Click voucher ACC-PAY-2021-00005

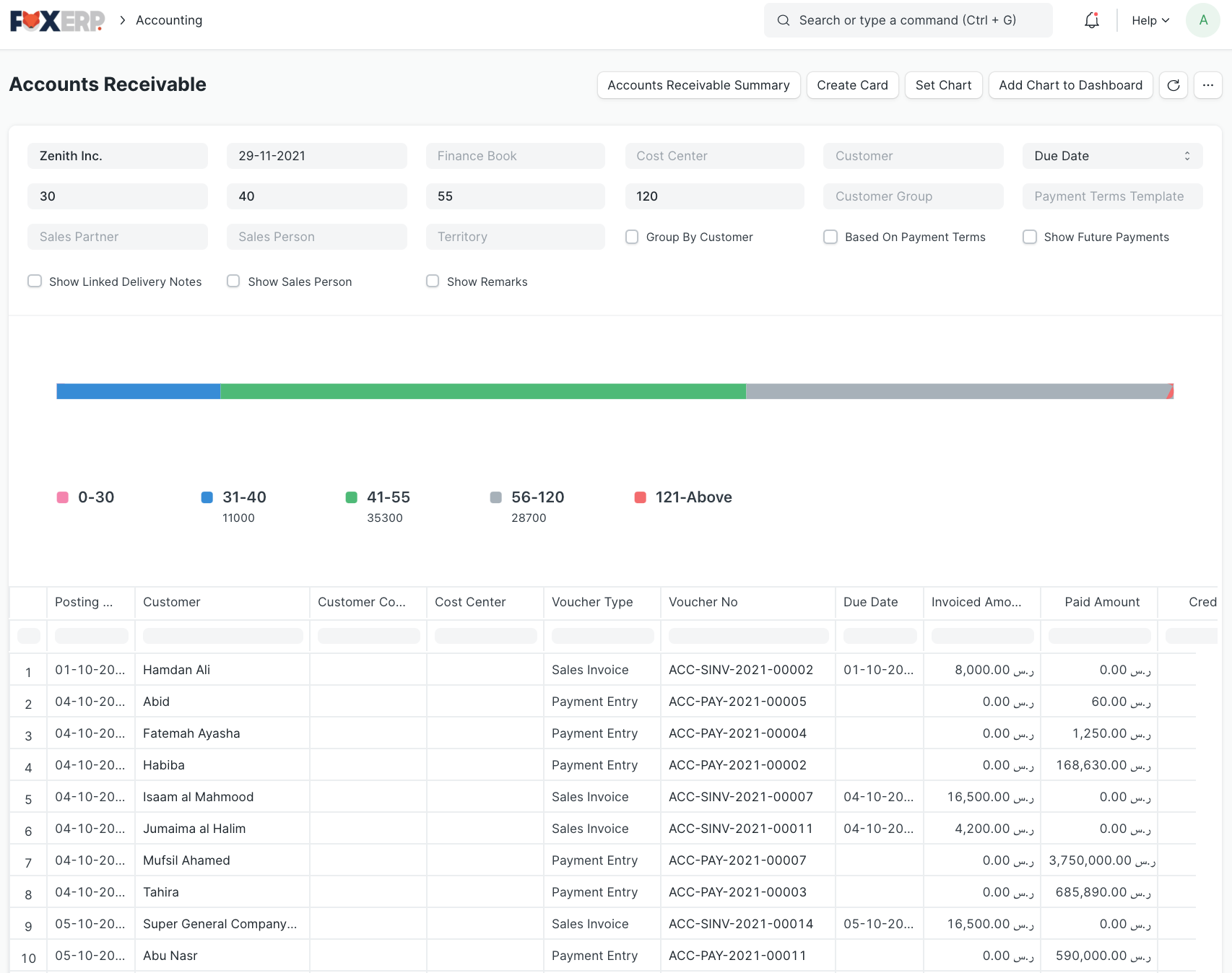[737, 702]
